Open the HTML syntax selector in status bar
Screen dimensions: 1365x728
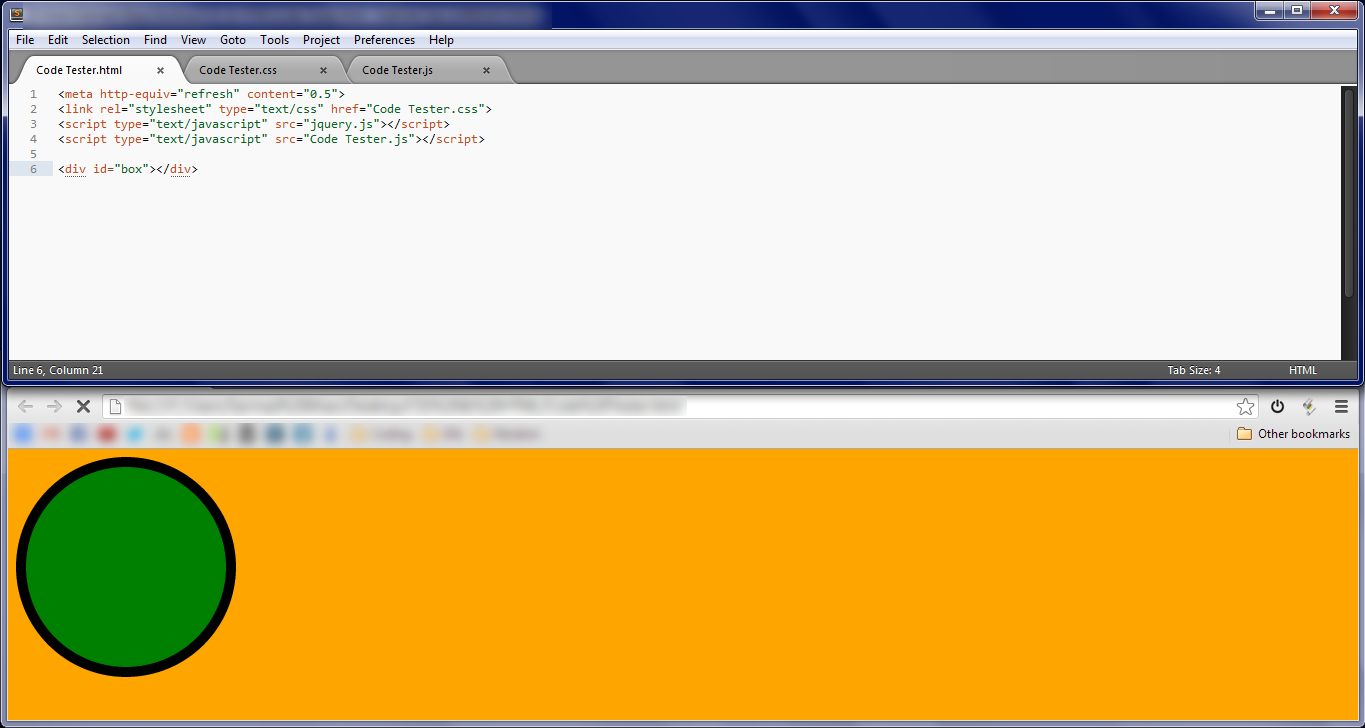pyautogui.click(x=1303, y=370)
